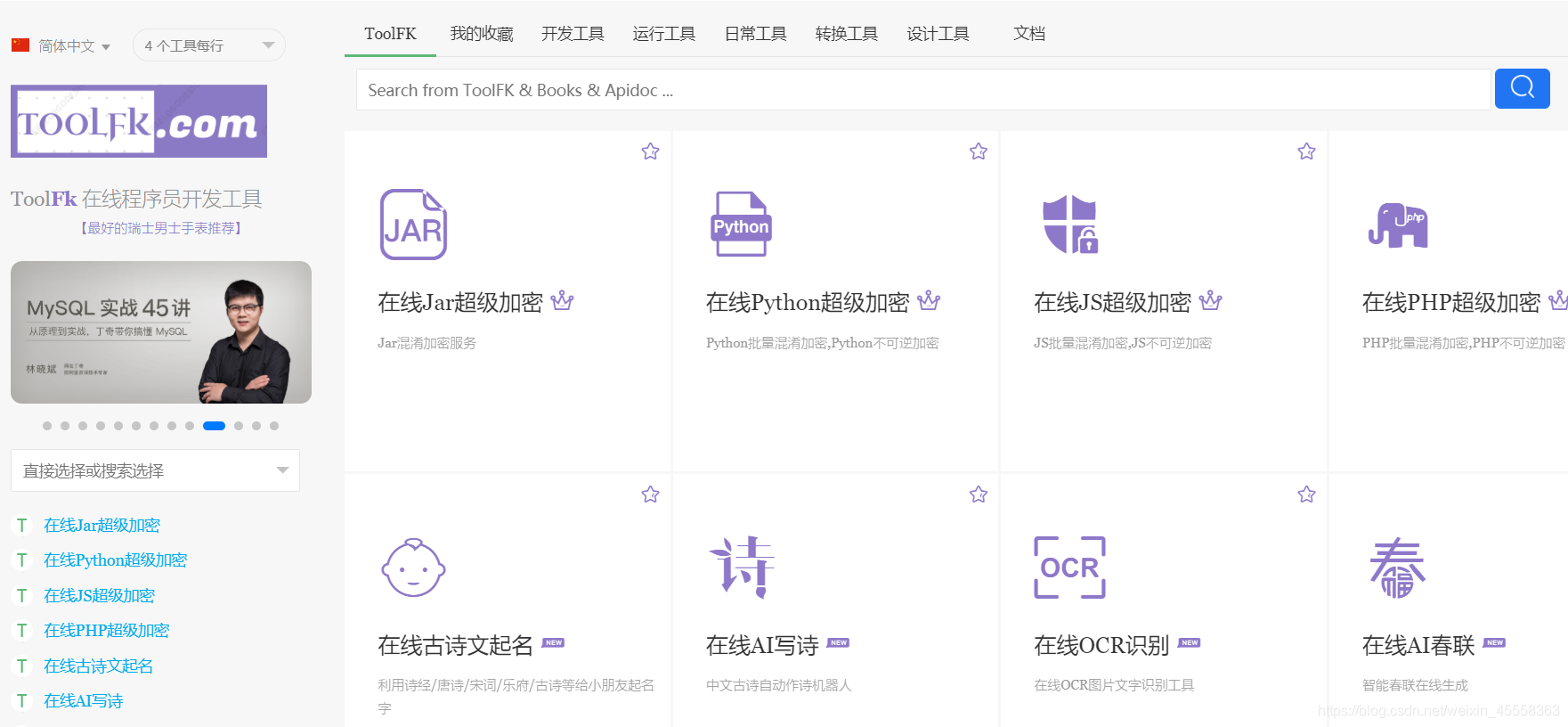This screenshot has height=727, width=1568.
Task: Click T icon beside sidebar 在线AI写诗
Action: tap(21, 700)
